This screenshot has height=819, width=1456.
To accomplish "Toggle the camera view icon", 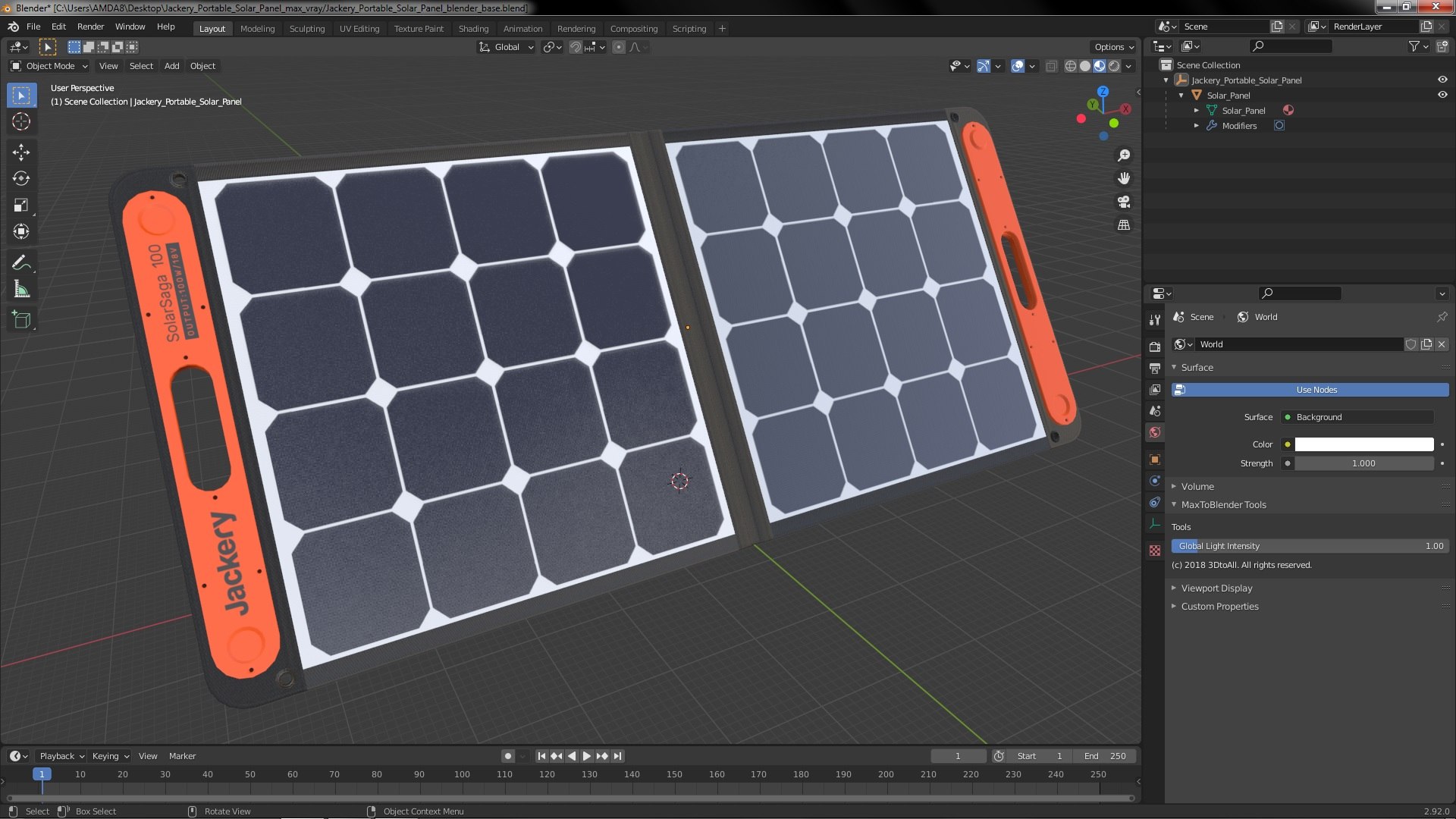I will (x=1124, y=202).
